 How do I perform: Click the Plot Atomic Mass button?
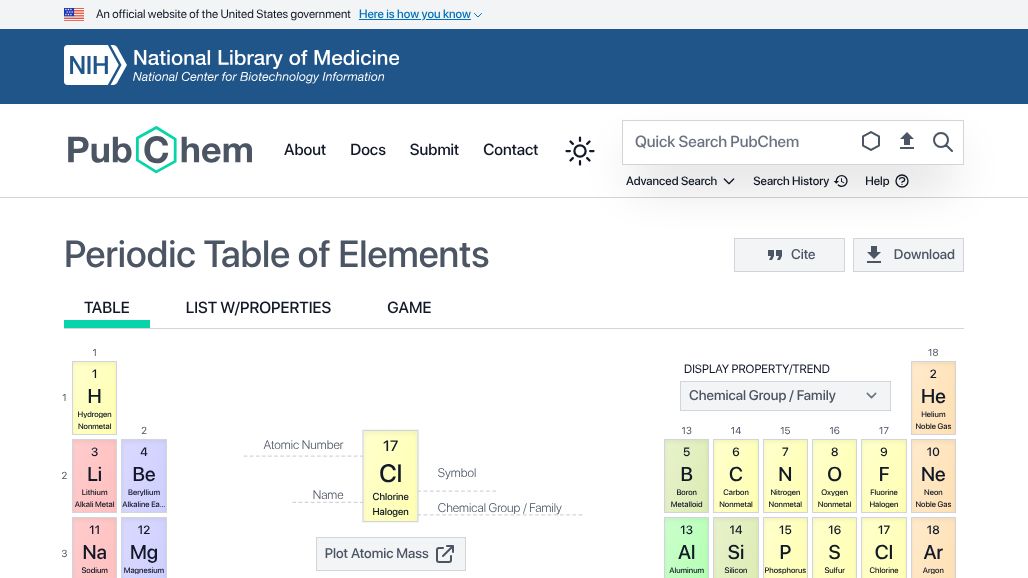pyautogui.click(x=390, y=554)
